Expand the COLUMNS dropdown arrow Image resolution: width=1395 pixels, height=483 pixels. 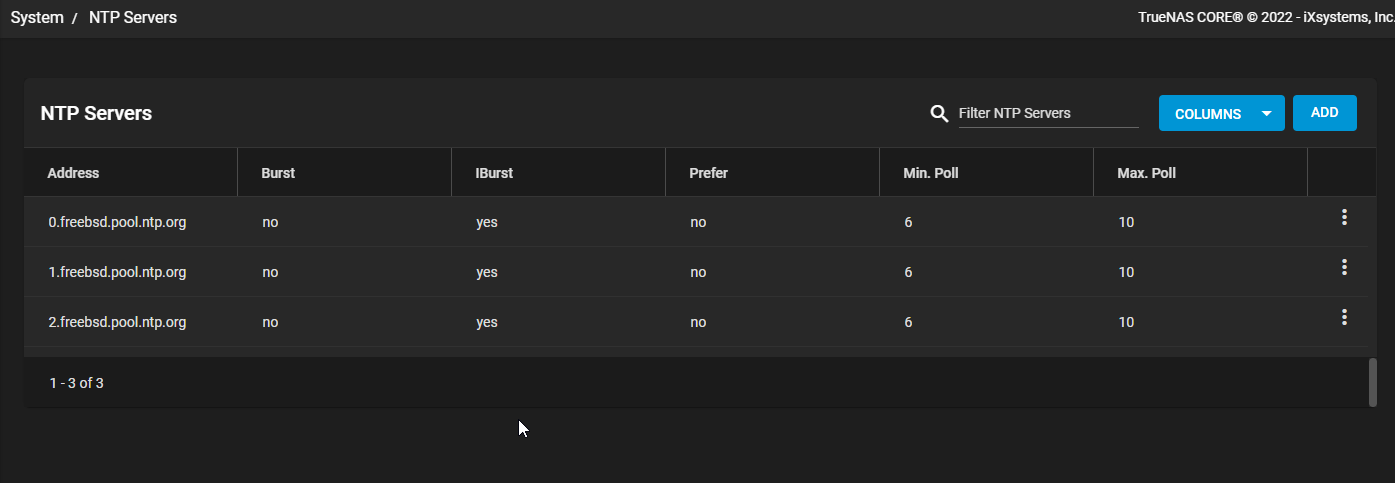1267,114
